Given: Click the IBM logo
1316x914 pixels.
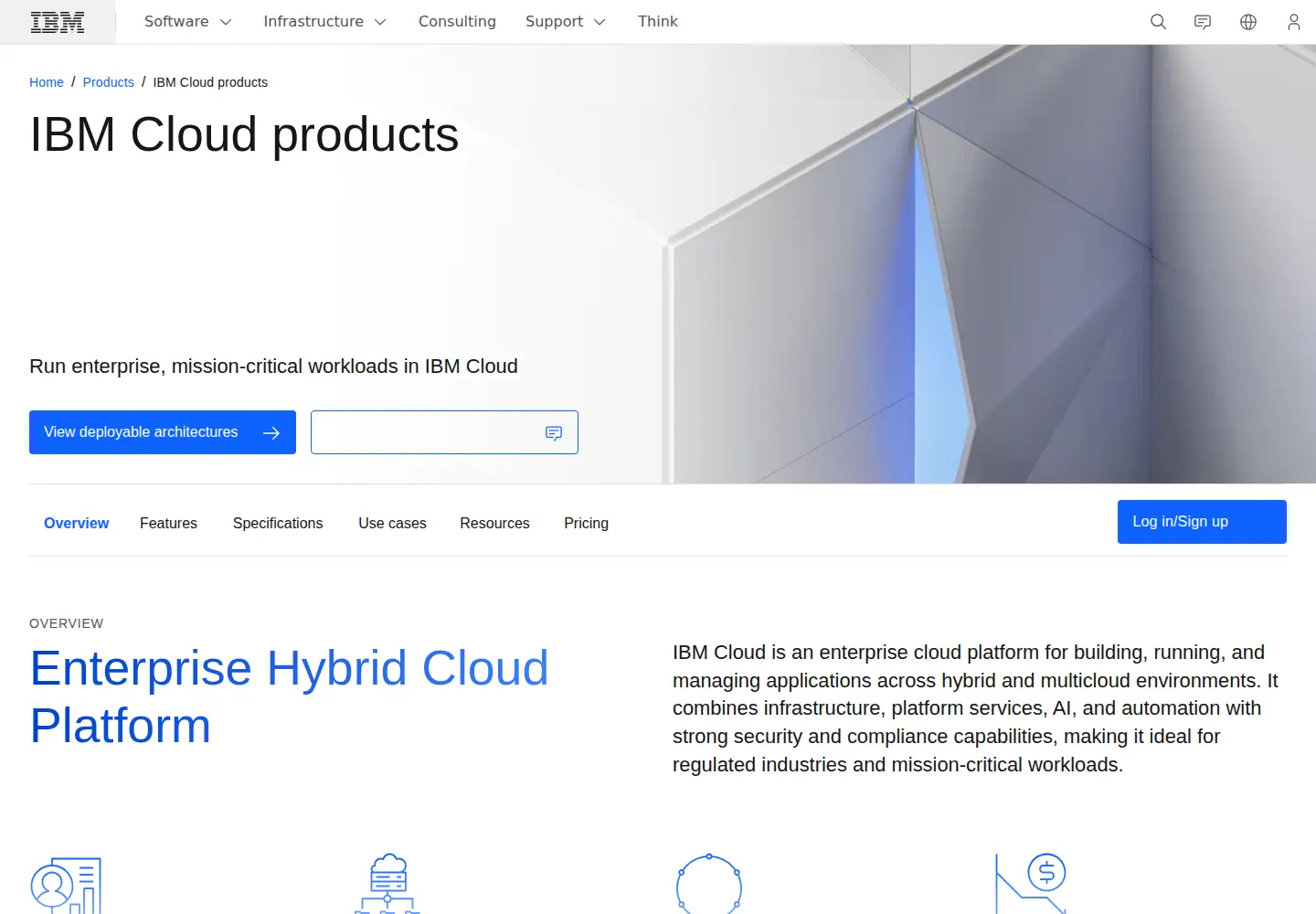Looking at the screenshot, I should coord(58,22).
